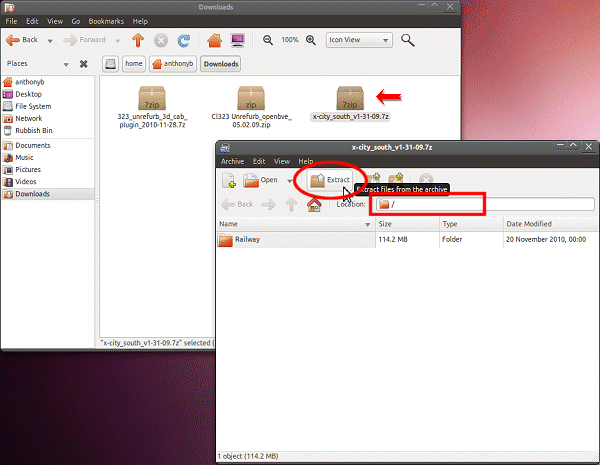Sort by Size column header

pos(407,224)
